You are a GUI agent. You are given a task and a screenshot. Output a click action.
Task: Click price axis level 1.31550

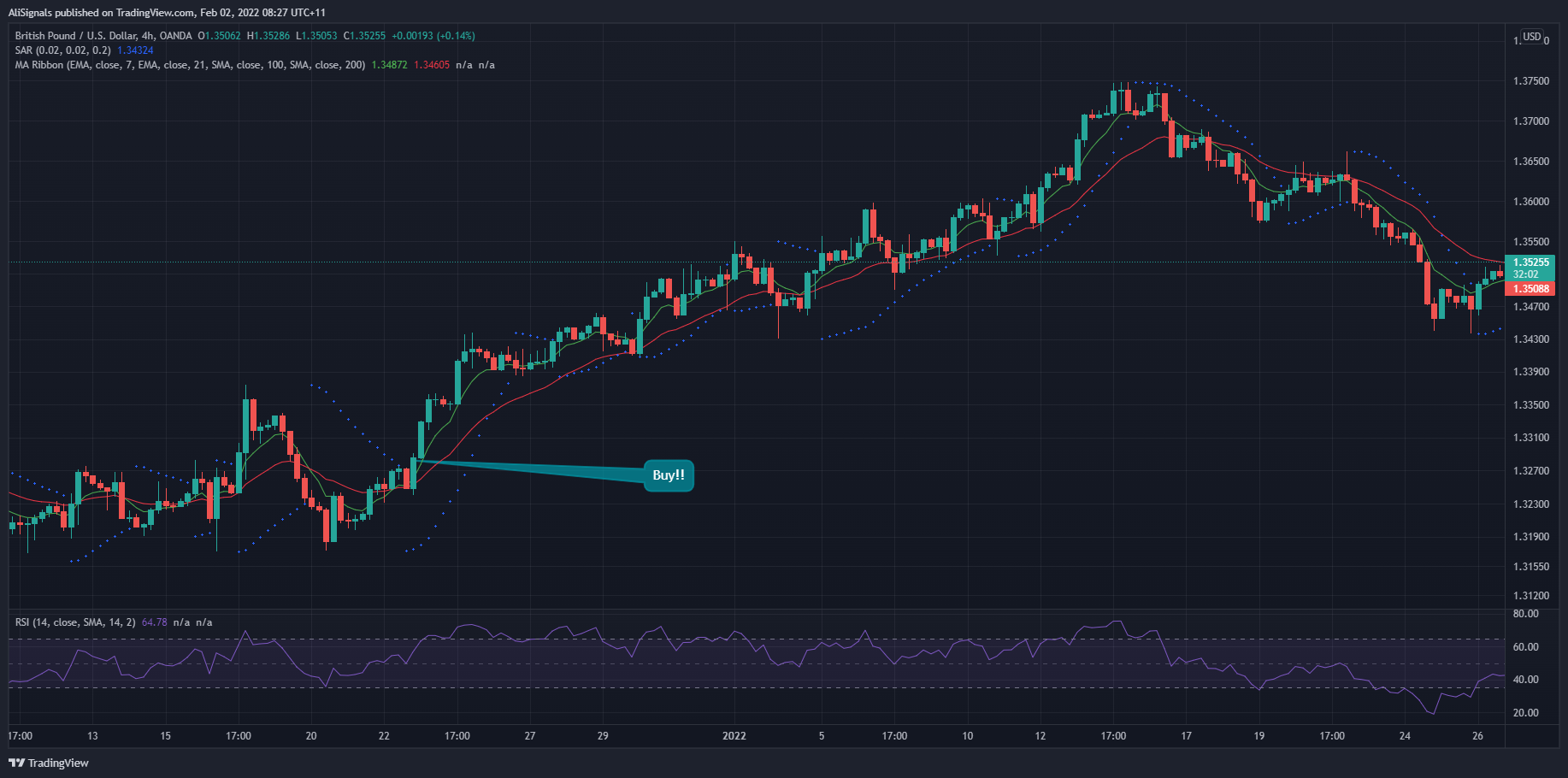pyautogui.click(x=1530, y=567)
